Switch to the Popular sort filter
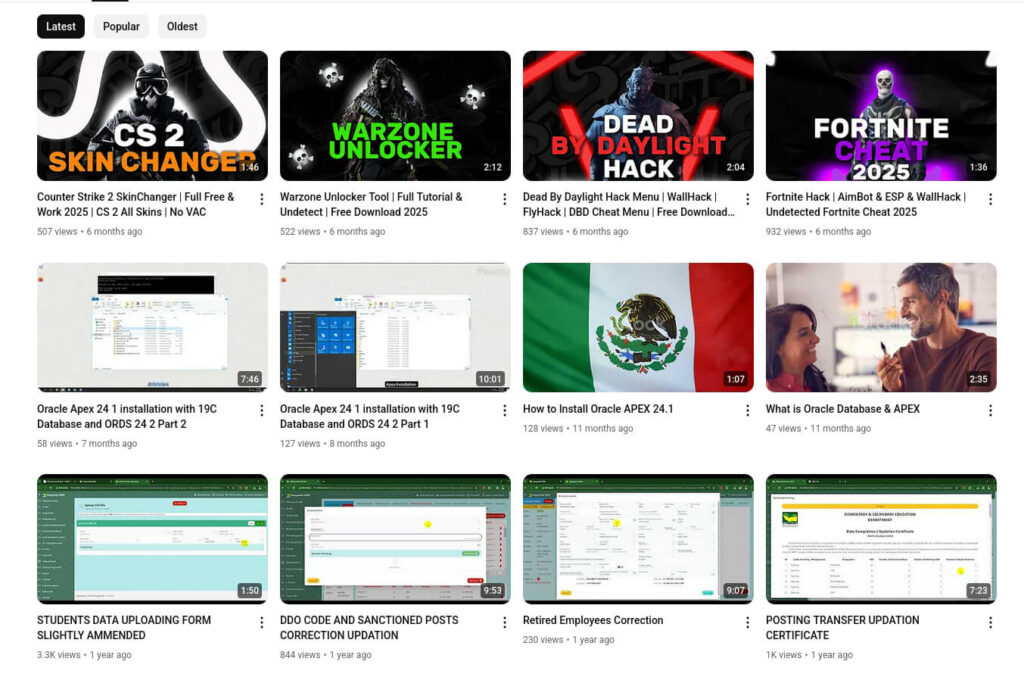The height and width of the screenshot is (674, 1024). click(x=121, y=27)
